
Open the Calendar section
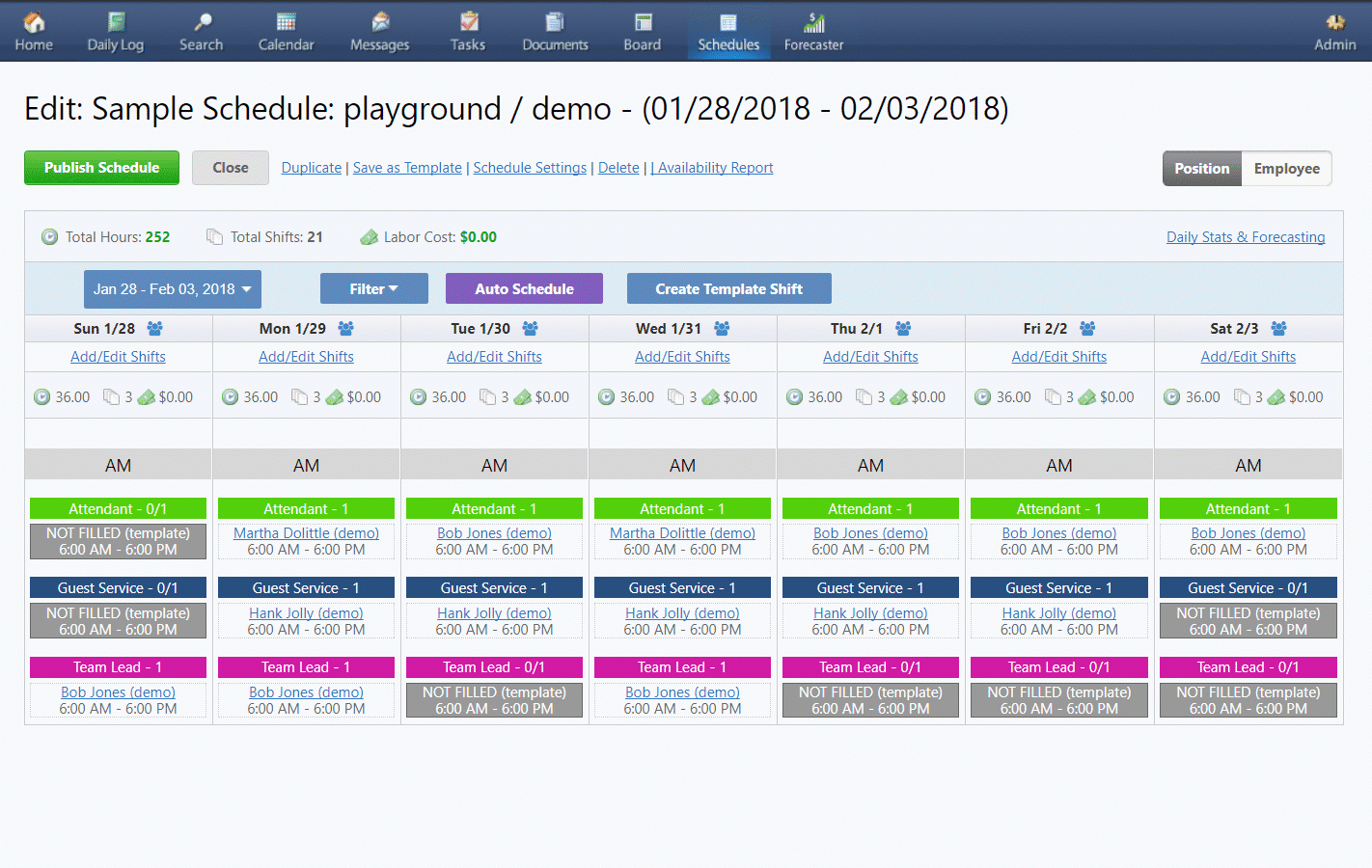point(286,31)
